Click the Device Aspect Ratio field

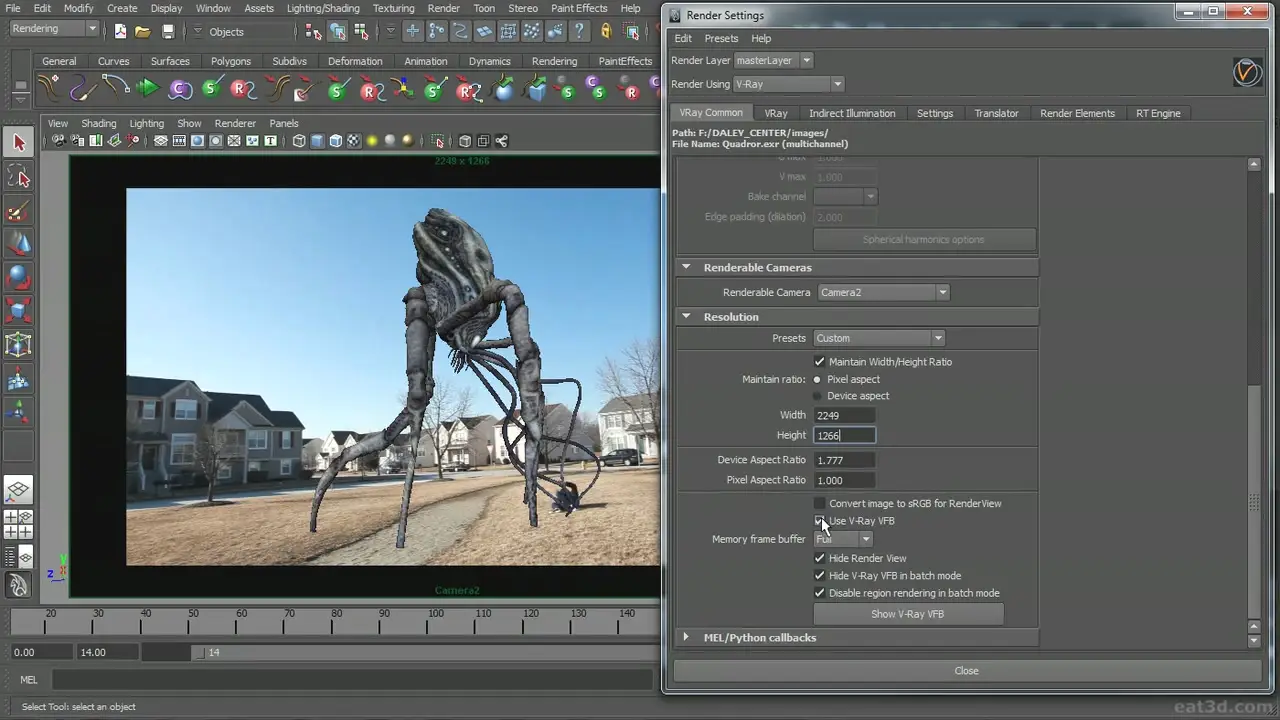[x=844, y=460]
